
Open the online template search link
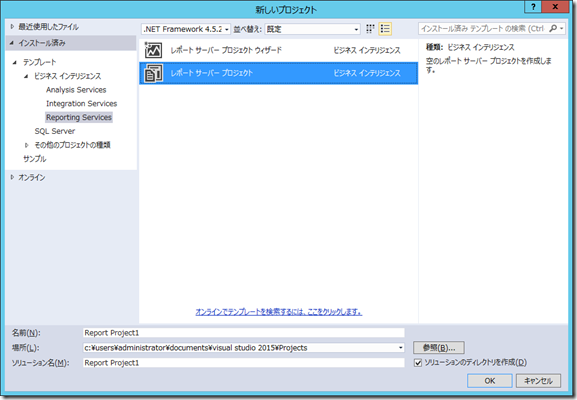click(279, 312)
